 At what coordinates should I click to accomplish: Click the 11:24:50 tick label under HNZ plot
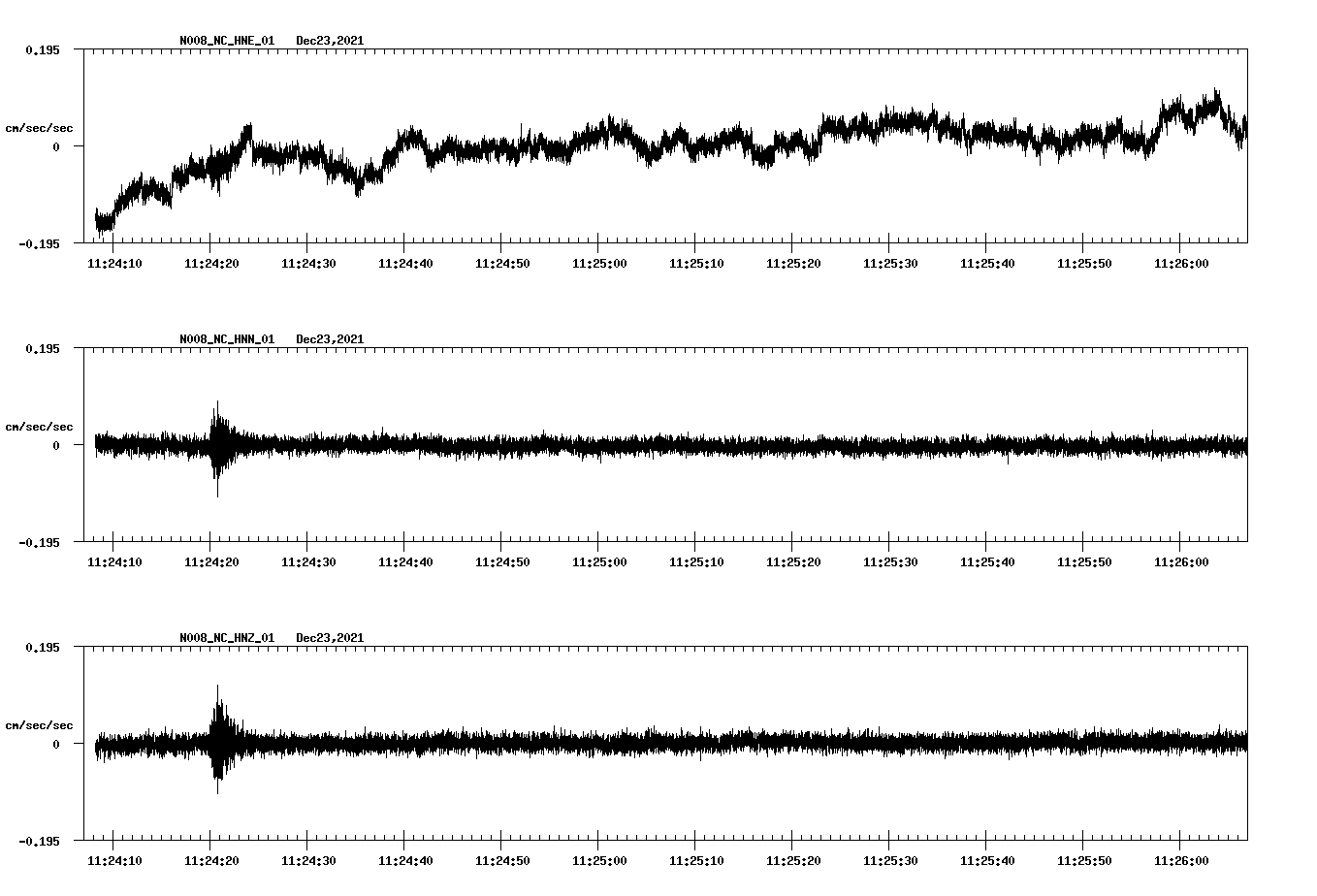point(502,860)
